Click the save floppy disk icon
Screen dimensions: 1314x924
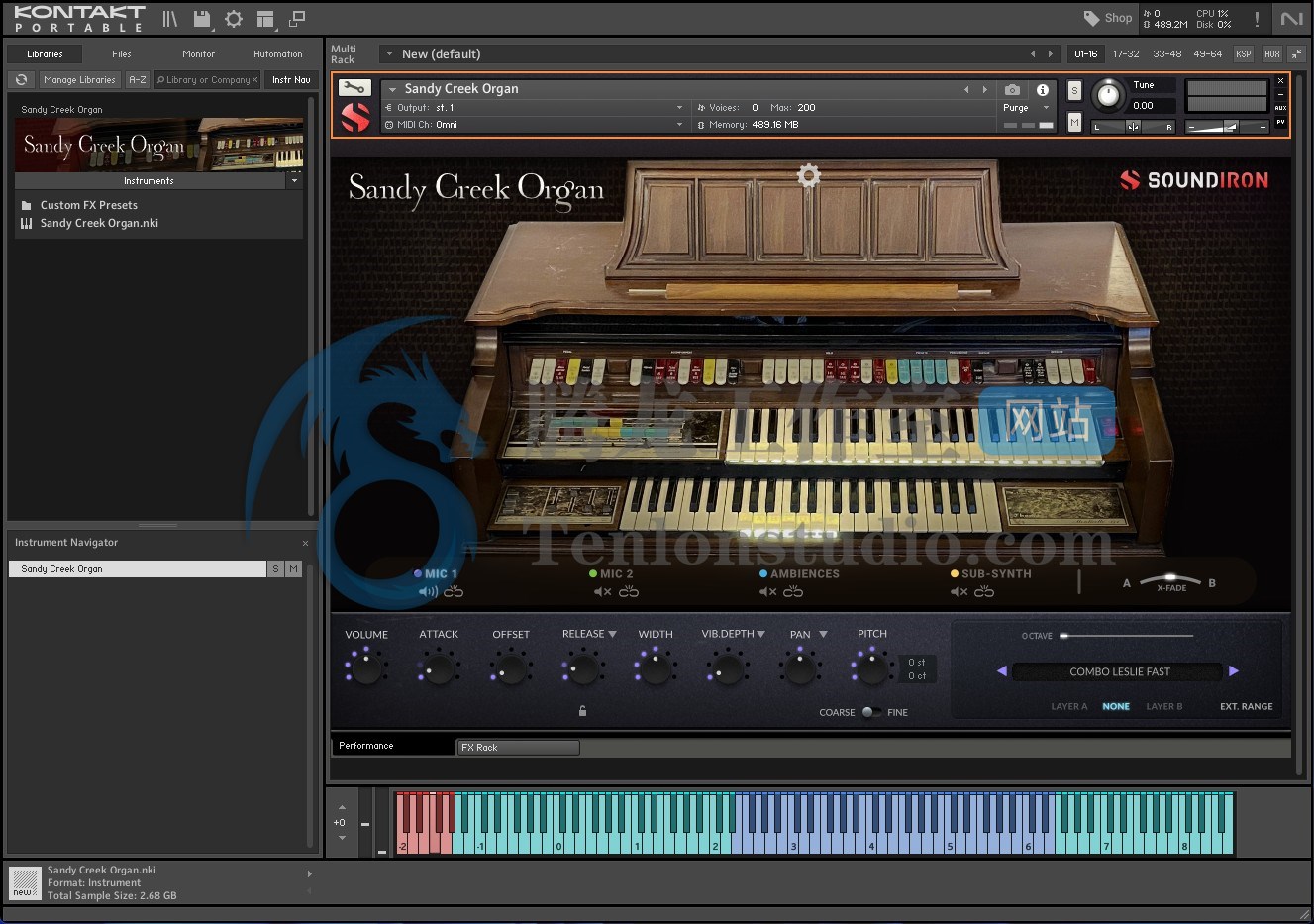click(x=202, y=19)
